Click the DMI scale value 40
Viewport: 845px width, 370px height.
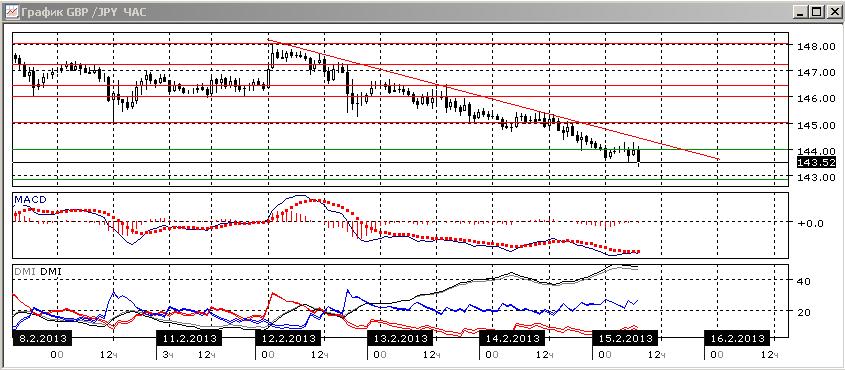(805, 281)
